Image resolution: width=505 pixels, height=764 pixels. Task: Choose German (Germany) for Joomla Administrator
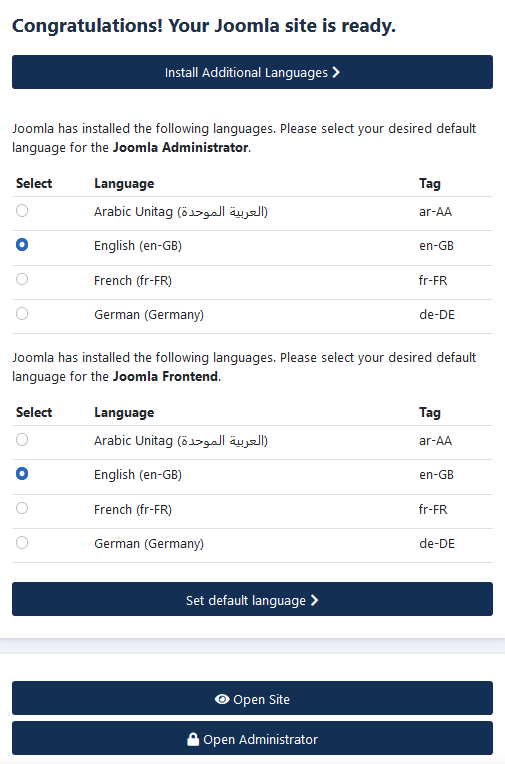coord(22,313)
